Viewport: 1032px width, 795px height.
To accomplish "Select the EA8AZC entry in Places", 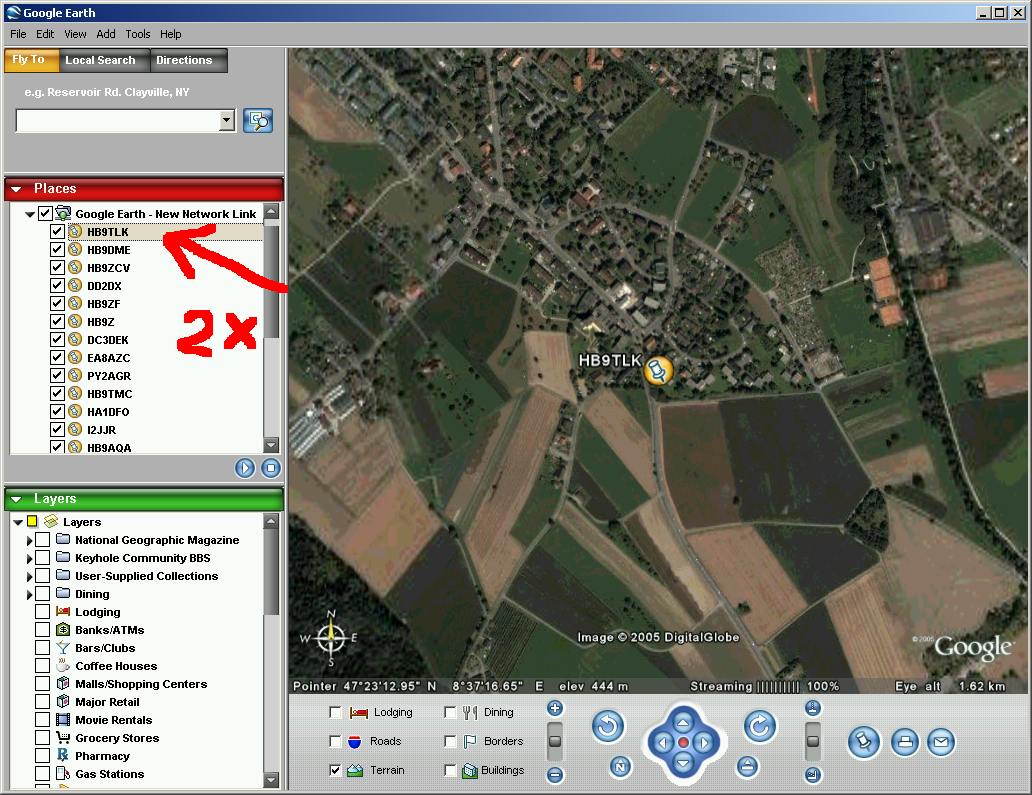I will 109,358.
